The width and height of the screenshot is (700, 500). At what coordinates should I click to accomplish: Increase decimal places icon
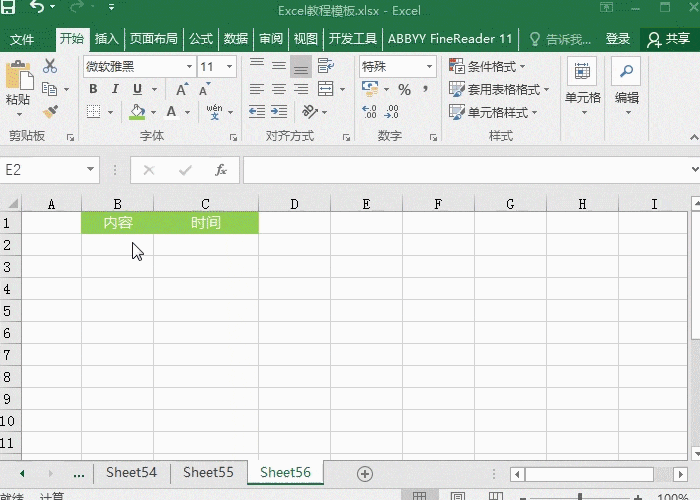tap(369, 112)
